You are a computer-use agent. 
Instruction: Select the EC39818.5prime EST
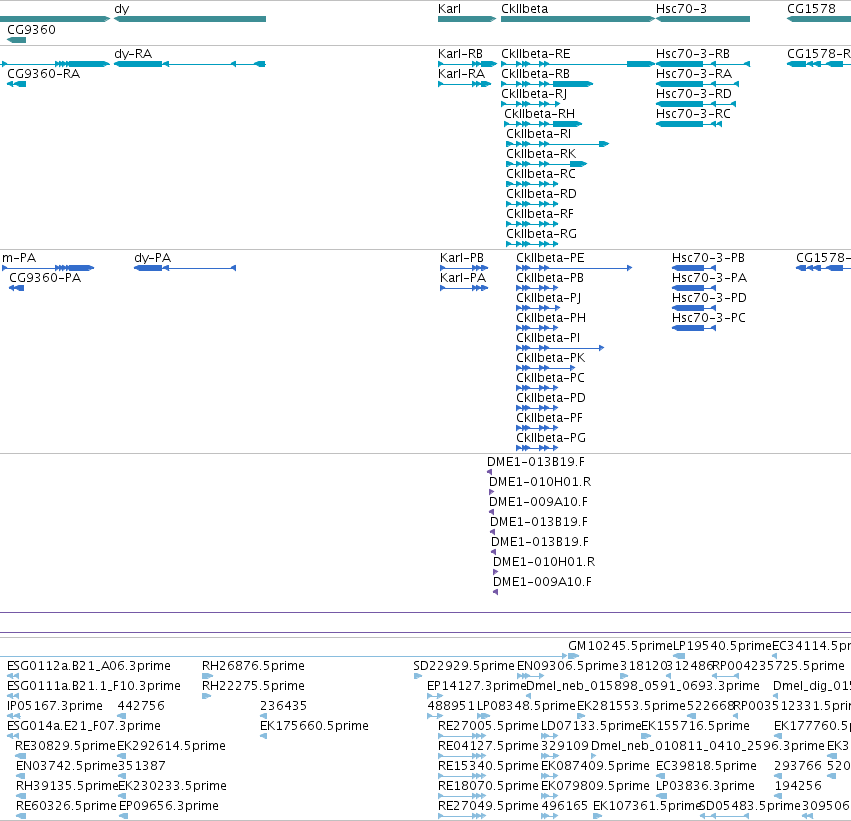[x=706, y=766]
